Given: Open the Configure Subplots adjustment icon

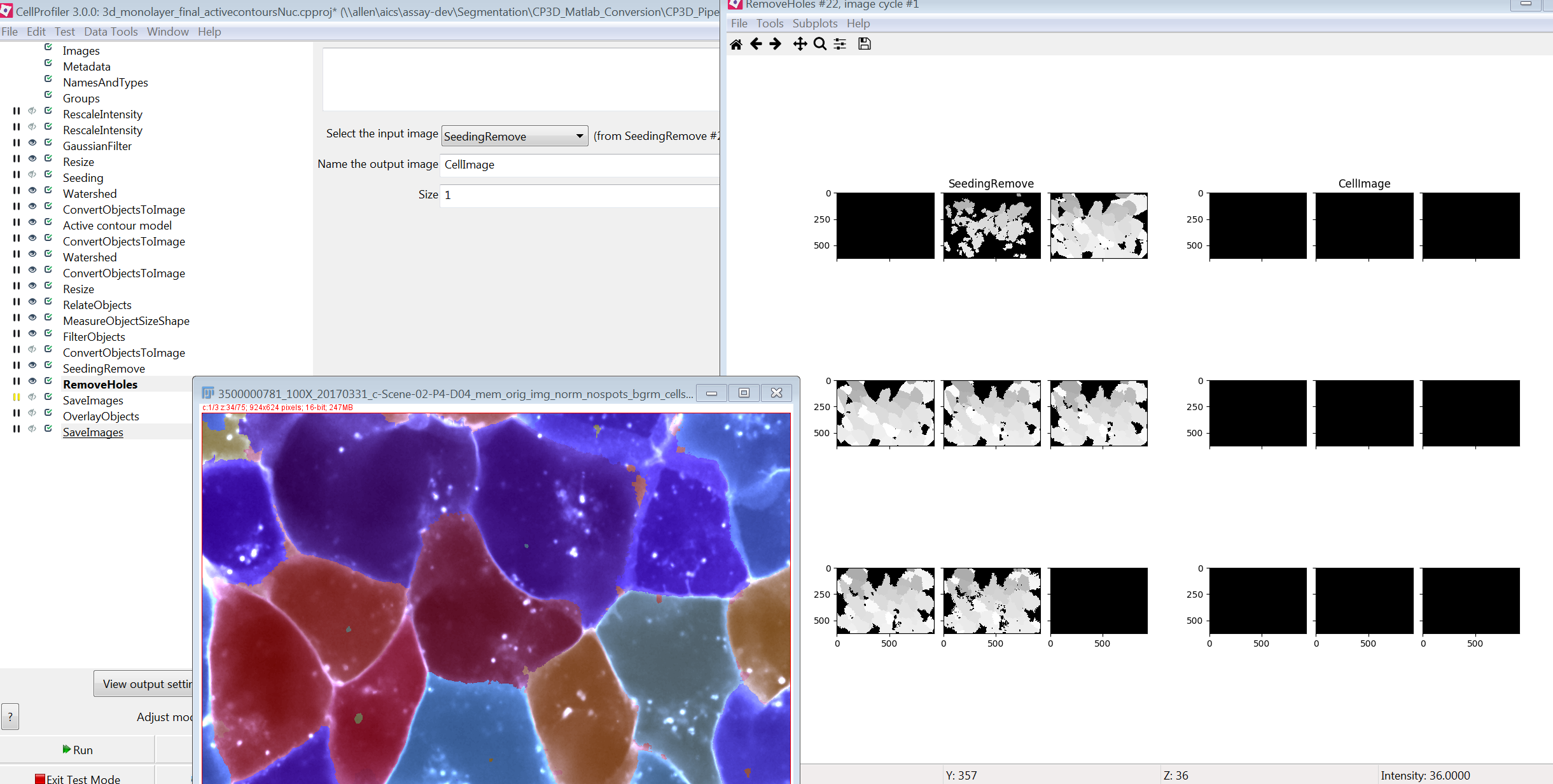Looking at the screenshot, I should [839, 44].
